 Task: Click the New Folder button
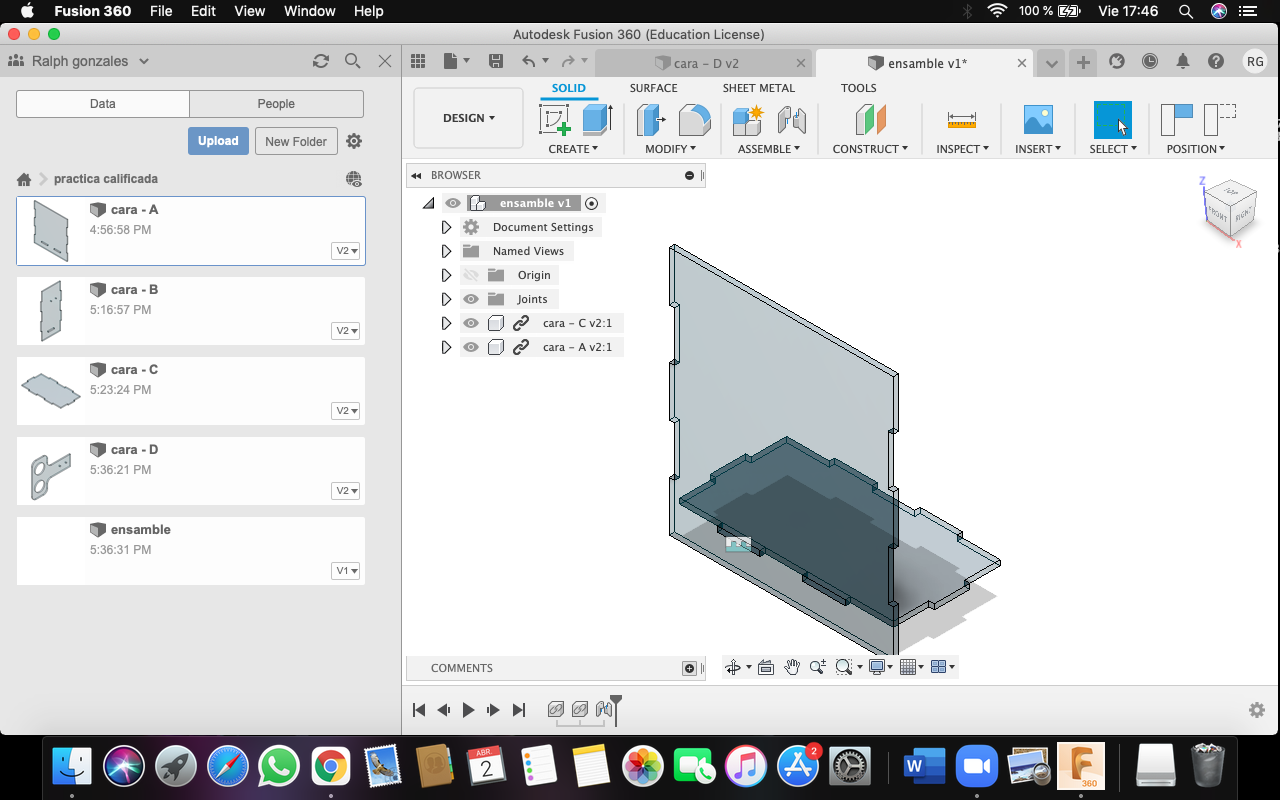pos(296,141)
